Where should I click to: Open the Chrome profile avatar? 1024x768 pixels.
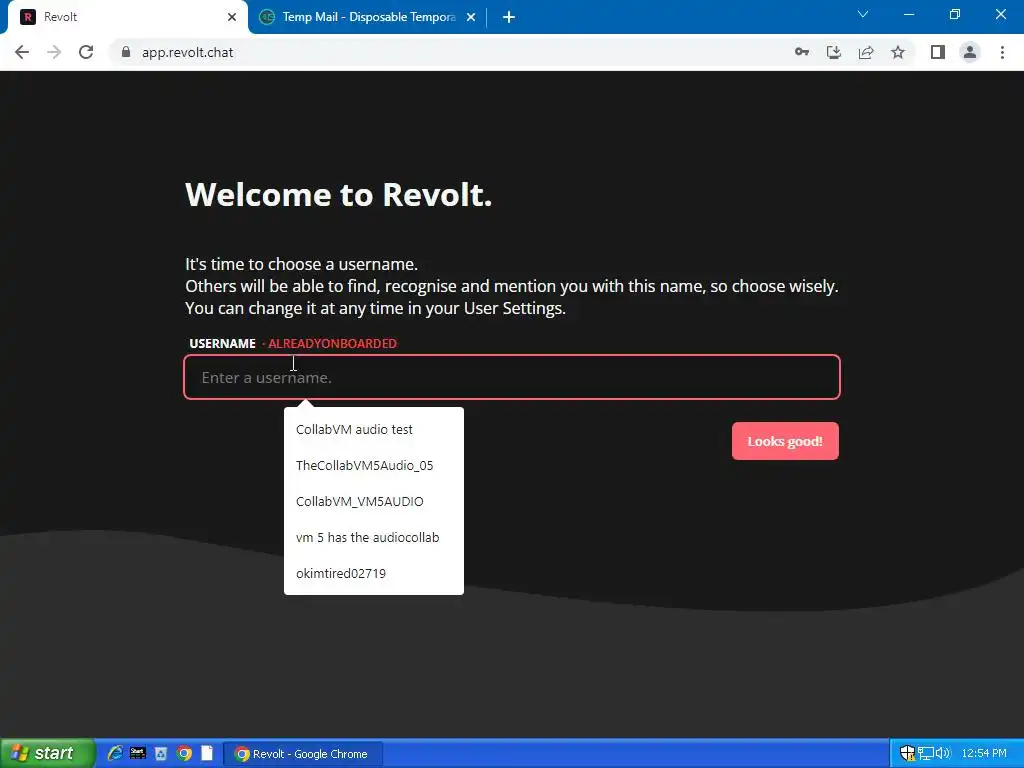(970, 52)
